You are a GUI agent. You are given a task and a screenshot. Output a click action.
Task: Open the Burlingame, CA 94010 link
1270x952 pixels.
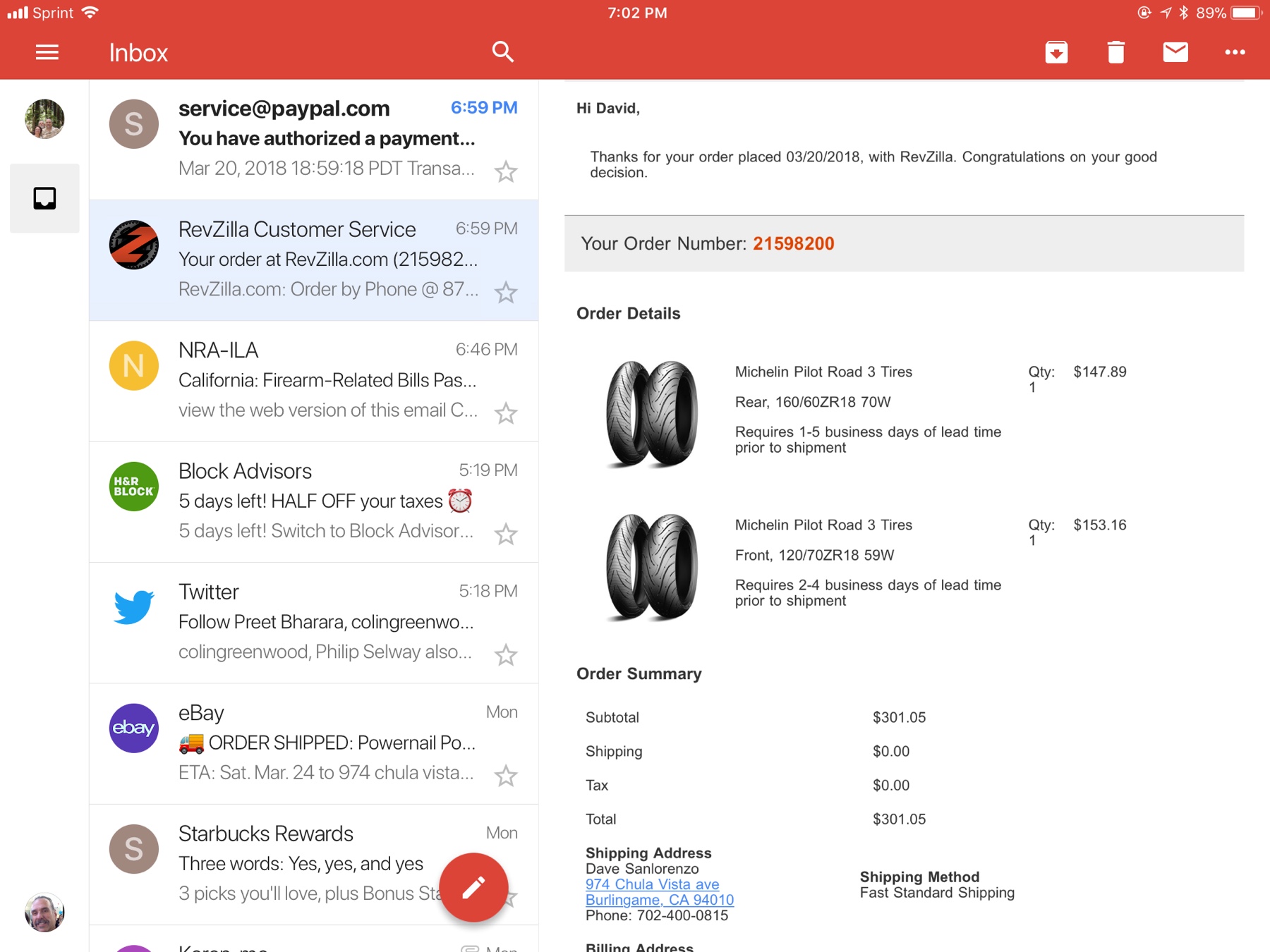(x=660, y=900)
